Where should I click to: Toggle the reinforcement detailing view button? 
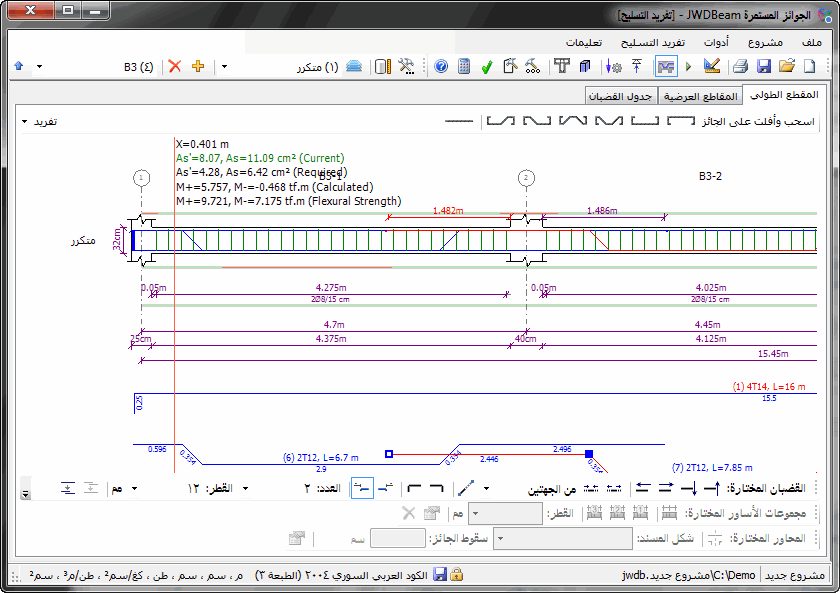[x=666, y=67]
